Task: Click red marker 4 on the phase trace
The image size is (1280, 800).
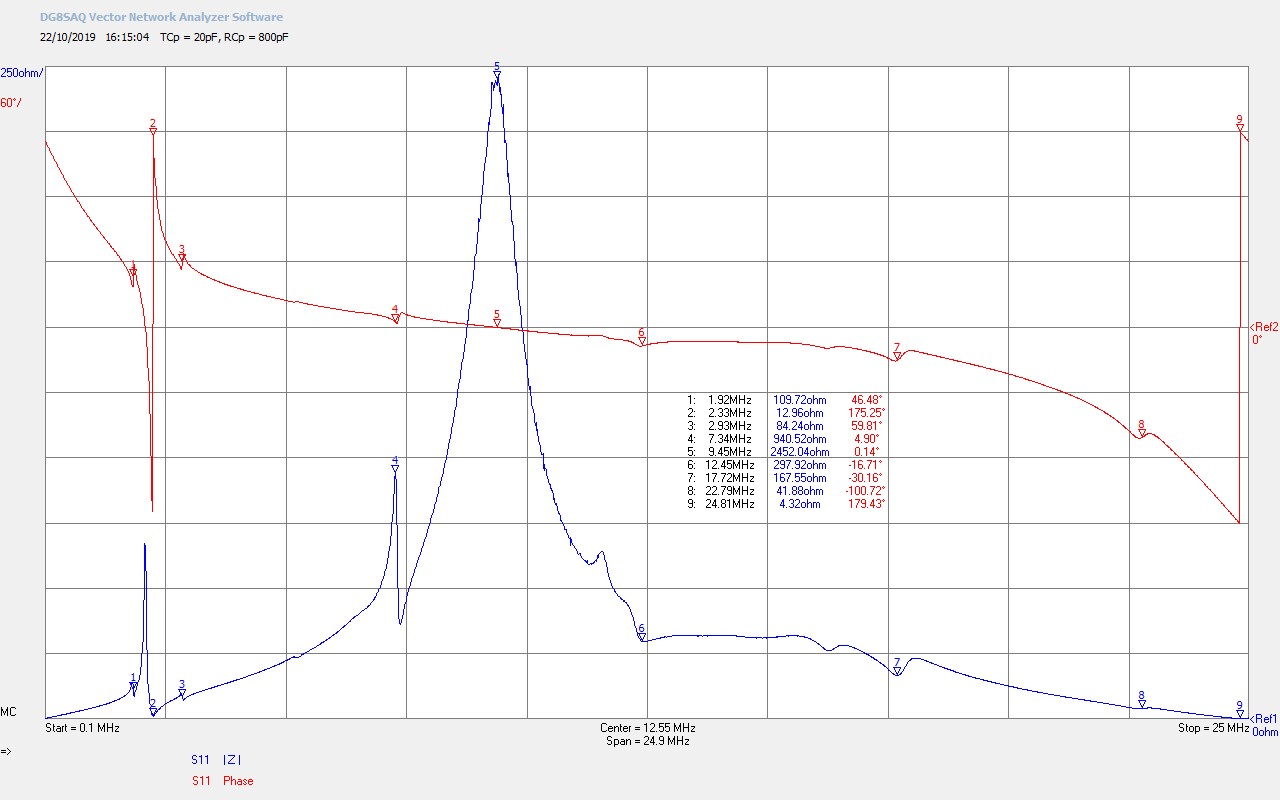Action: [396, 315]
